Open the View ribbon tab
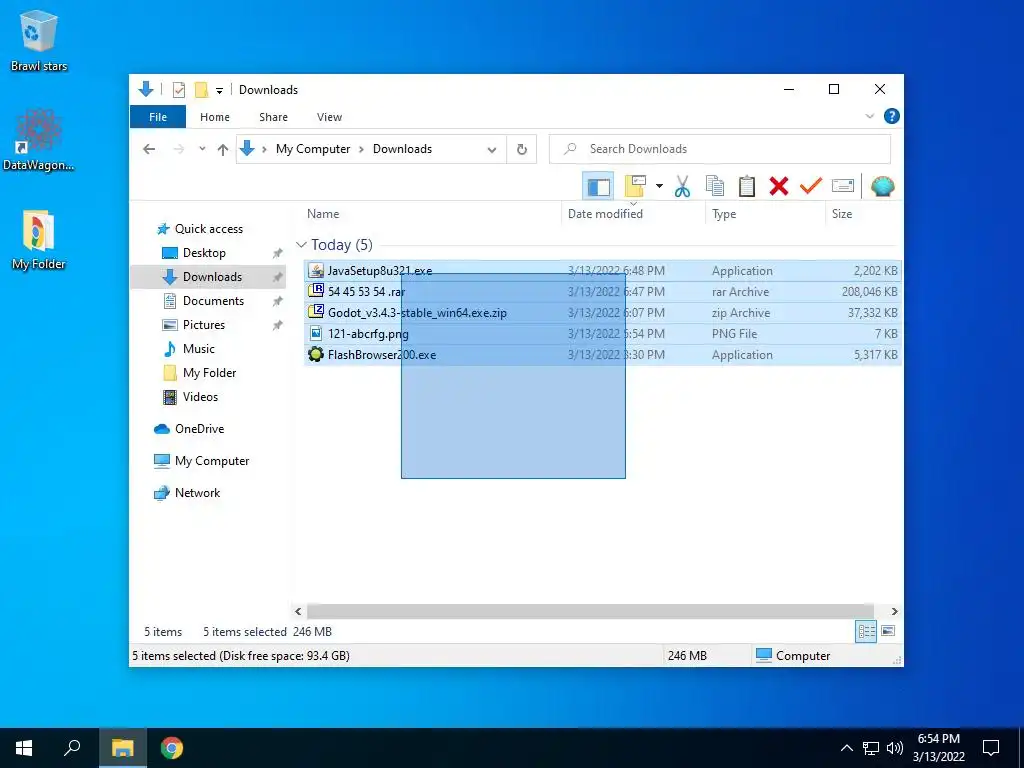The height and width of the screenshot is (768, 1024). point(329,117)
